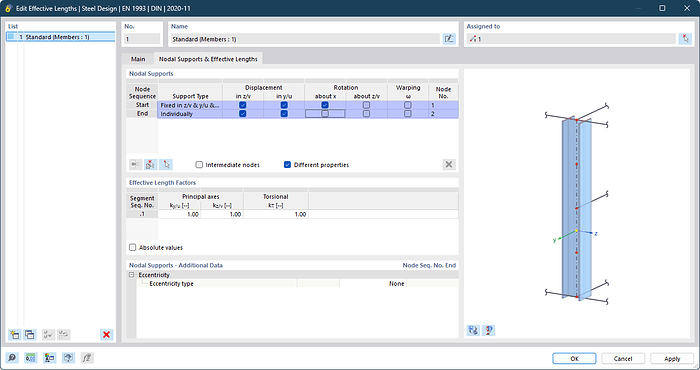
Task: Check Start row warping ω checkbox
Action: (x=408, y=105)
